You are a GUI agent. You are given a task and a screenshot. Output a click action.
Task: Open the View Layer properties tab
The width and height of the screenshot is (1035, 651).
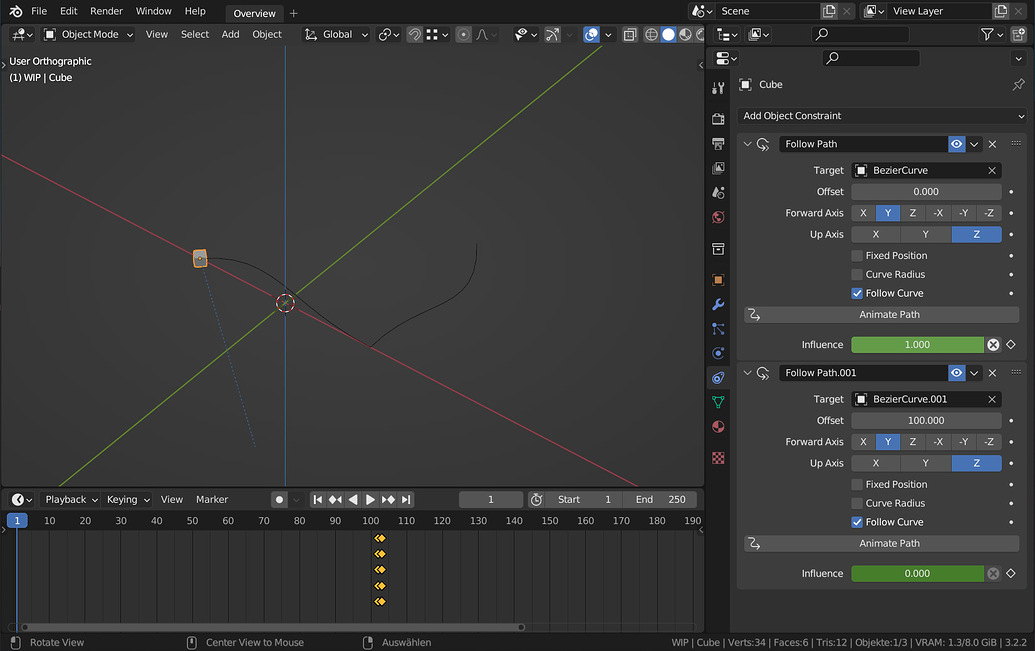(x=718, y=168)
